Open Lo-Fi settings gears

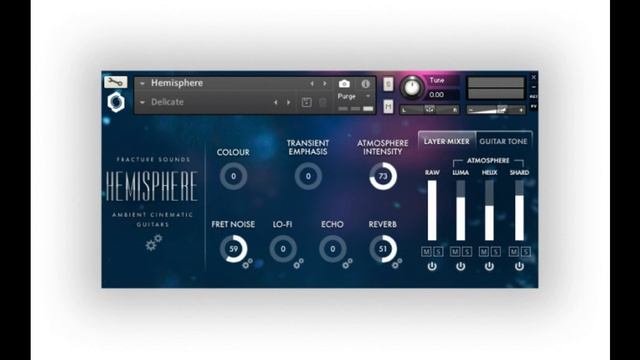298,263
